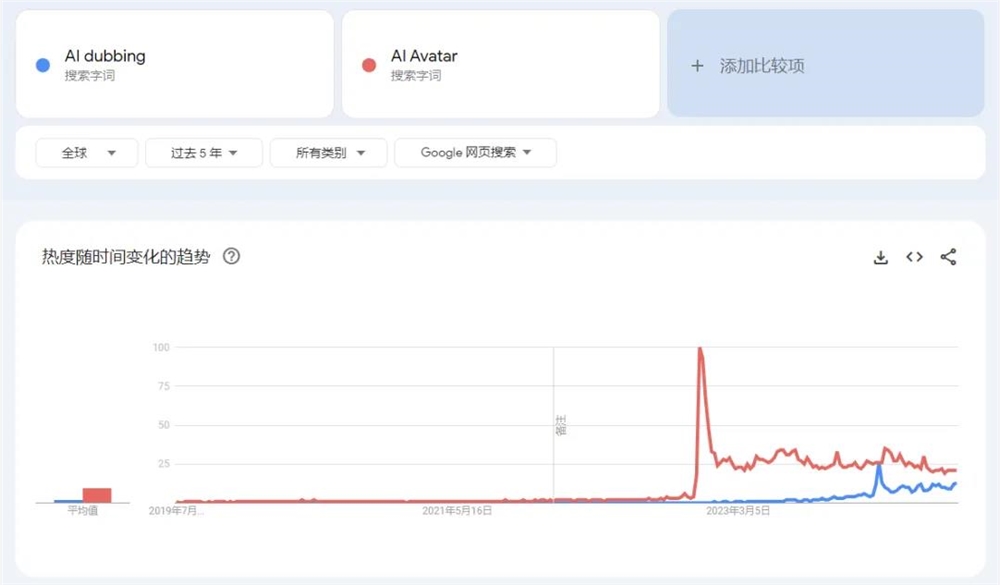
Task: Open the embed code view
Action: click(914, 257)
